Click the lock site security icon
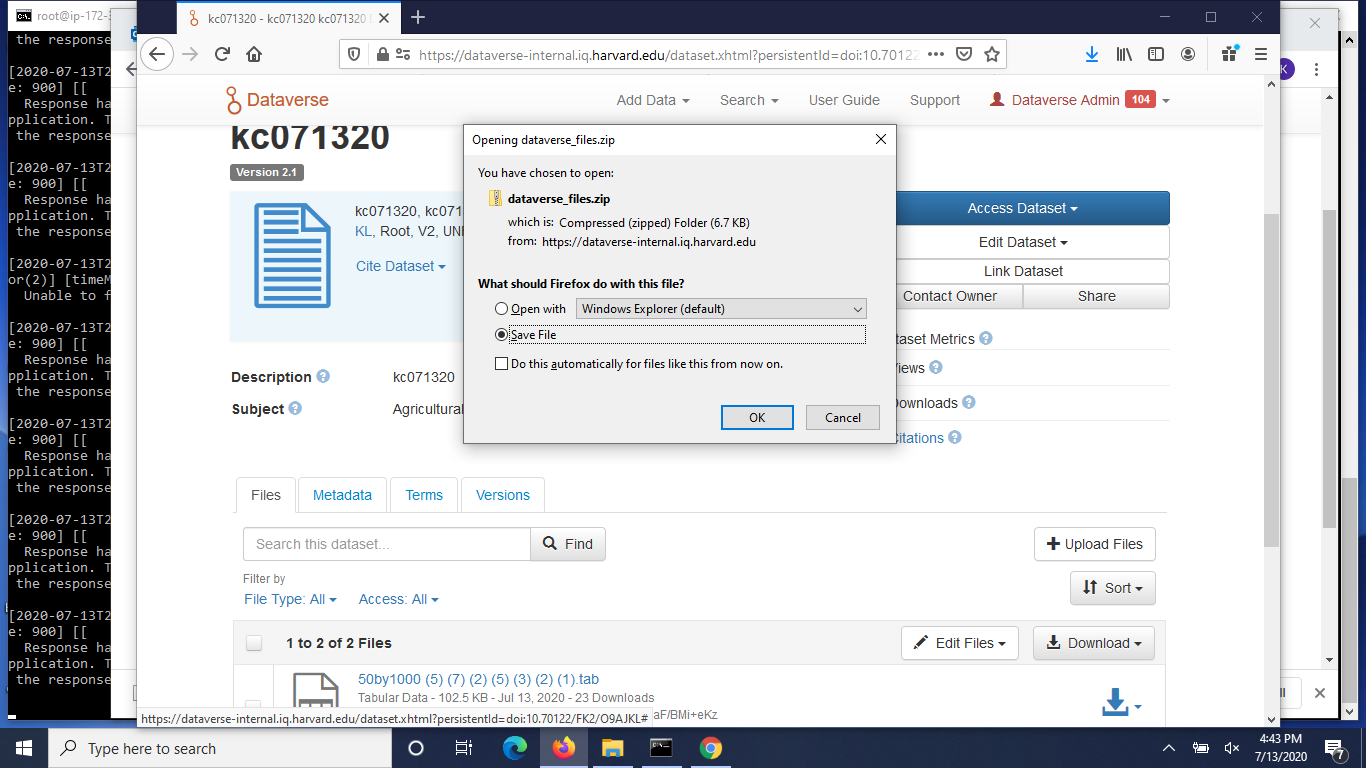The width and height of the screenshot is (1366, 768). click(x=380, y=55)
